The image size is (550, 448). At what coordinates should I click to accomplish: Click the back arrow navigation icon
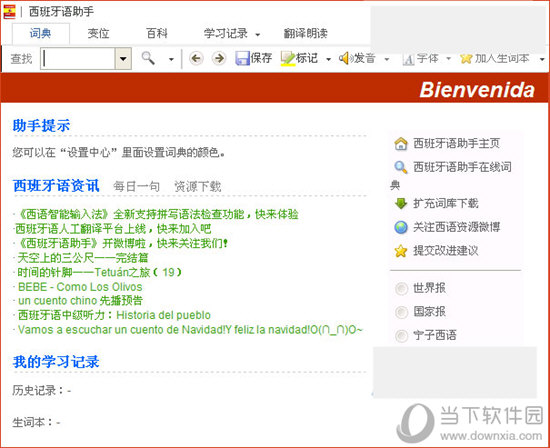pos(196,58)
